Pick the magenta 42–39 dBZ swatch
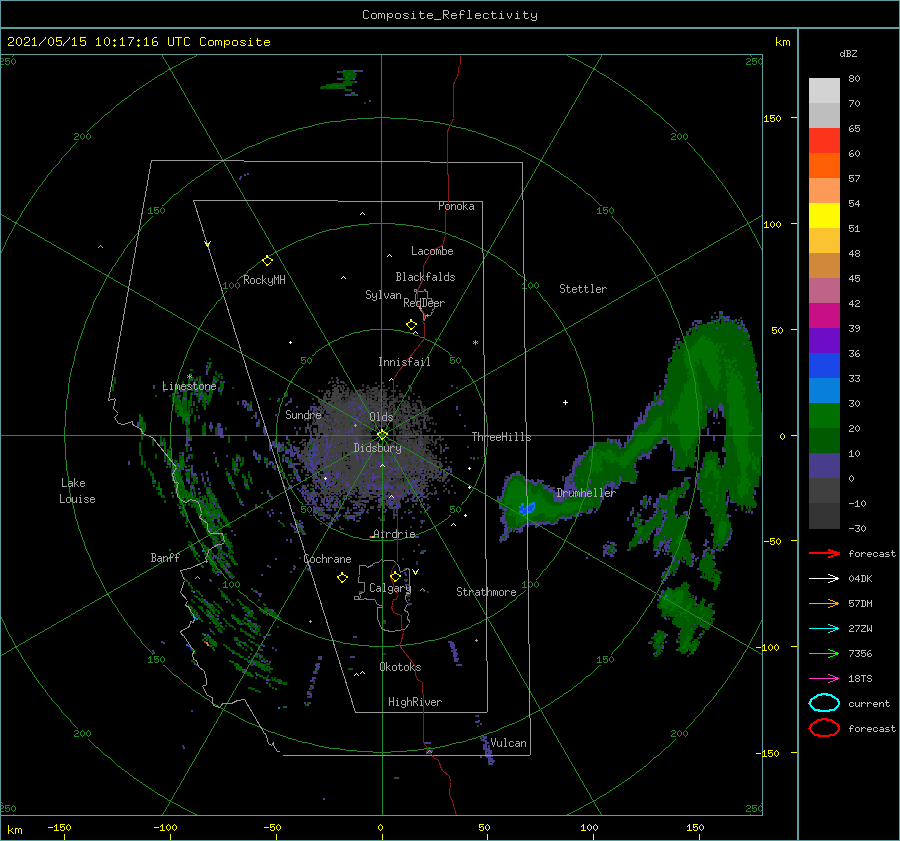Viewport: 900px width, 841px height. click(824, 316)
